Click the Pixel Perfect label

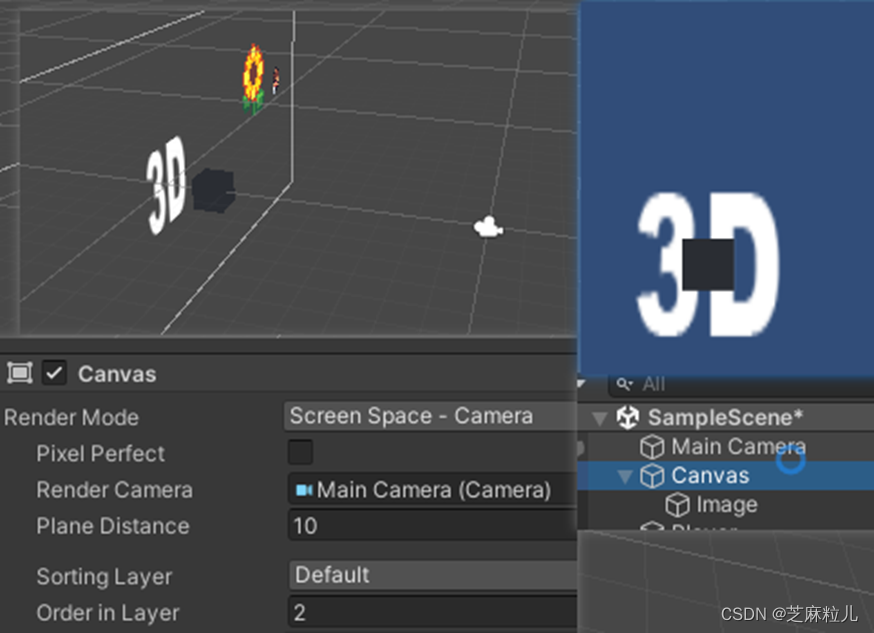pos(100,454)
